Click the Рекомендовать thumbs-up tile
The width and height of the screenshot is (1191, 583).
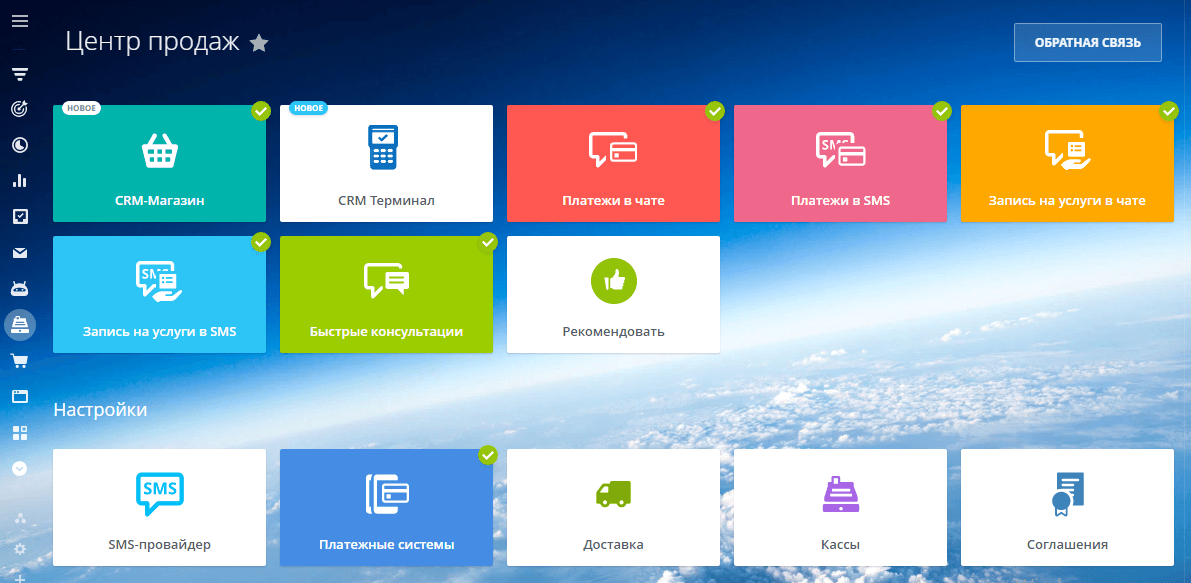point(613,295)
